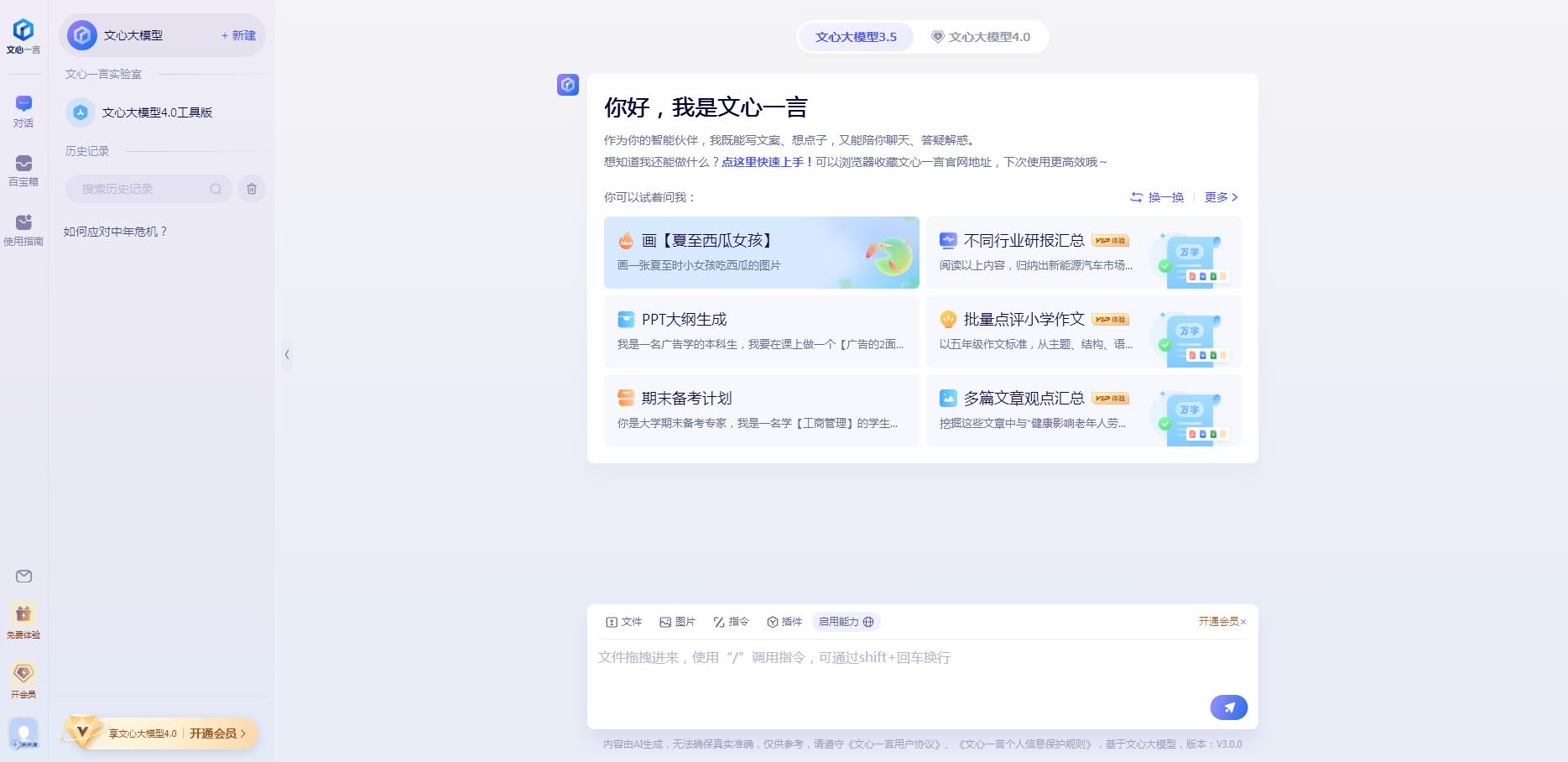Collapse the history sidebar with arrow handle
This screenshot has height=762, width=1568.
coord(287,355)
